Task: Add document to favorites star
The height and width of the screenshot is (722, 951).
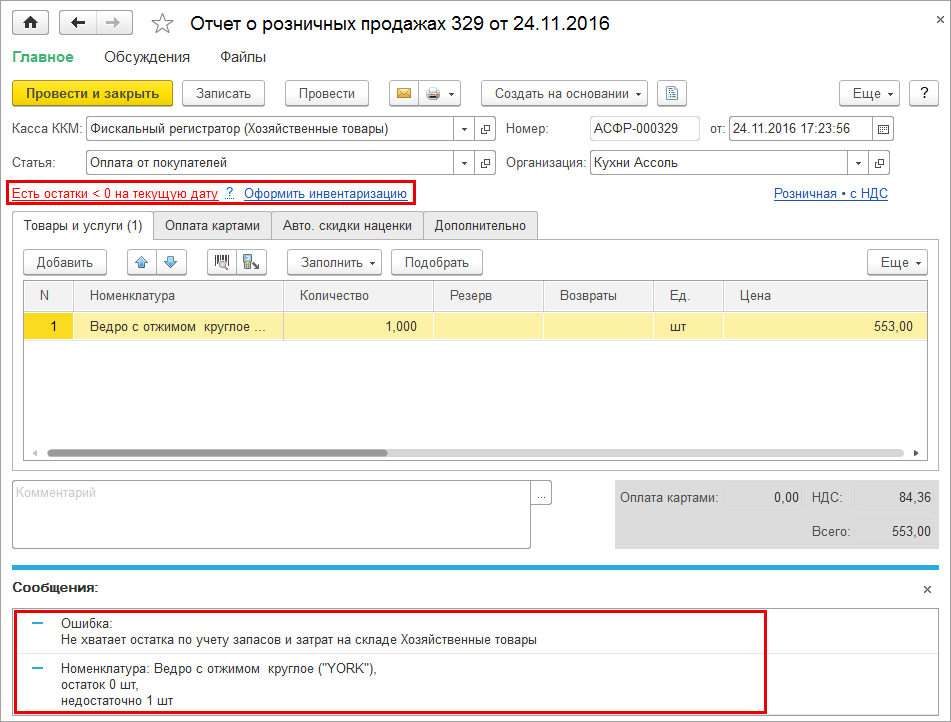Action: (162, 24)
